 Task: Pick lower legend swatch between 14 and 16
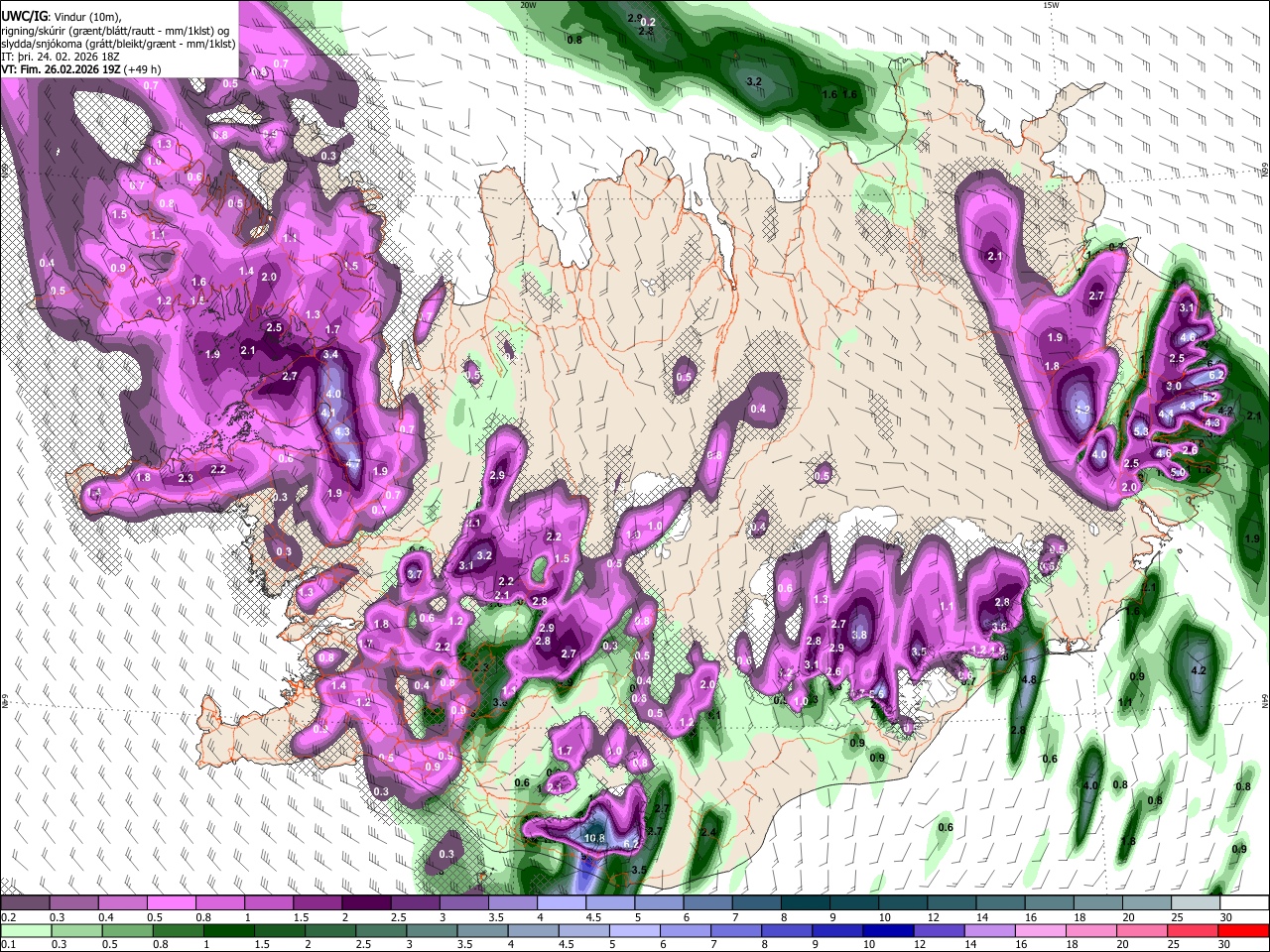coord(990,930)
